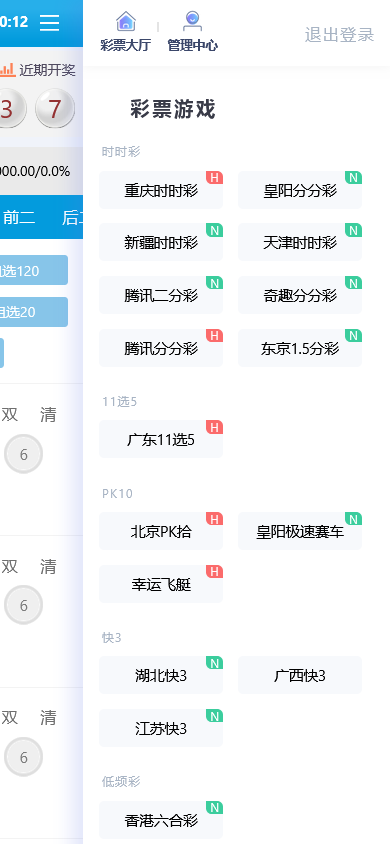The width and height of the screenshot is (390, 844).
Task: Select 皇阳分分彩 game
Action: (300, 191)
